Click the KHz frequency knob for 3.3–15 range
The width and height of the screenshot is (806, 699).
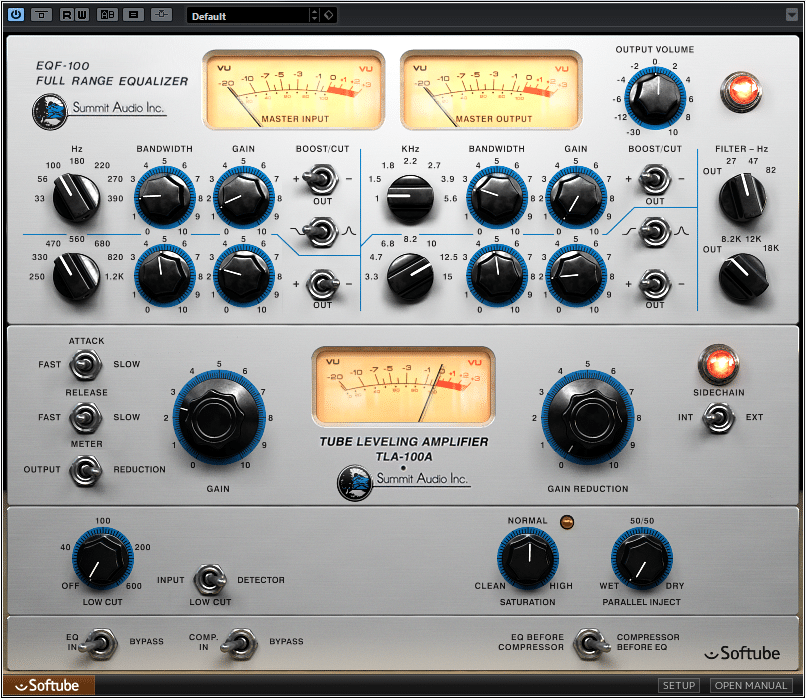(x=410, y=276)
